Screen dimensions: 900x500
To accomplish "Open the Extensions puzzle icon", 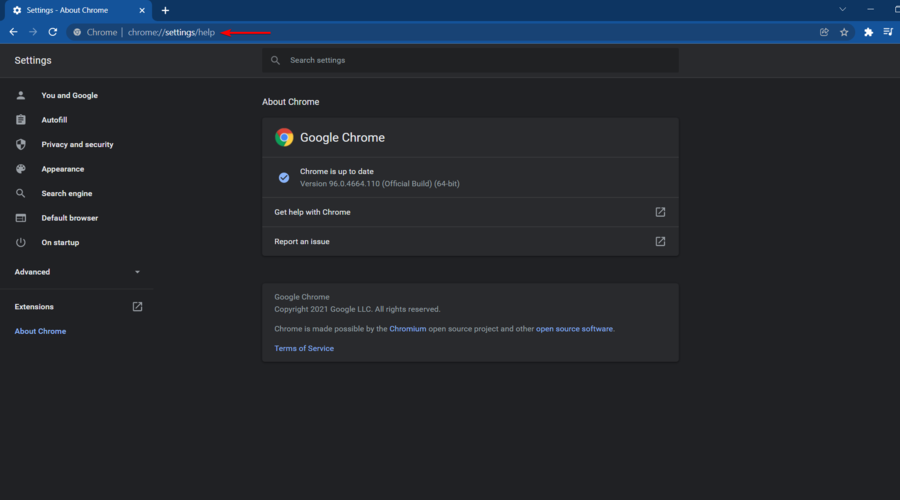I will pyautogui.click(x=868, y=32).
